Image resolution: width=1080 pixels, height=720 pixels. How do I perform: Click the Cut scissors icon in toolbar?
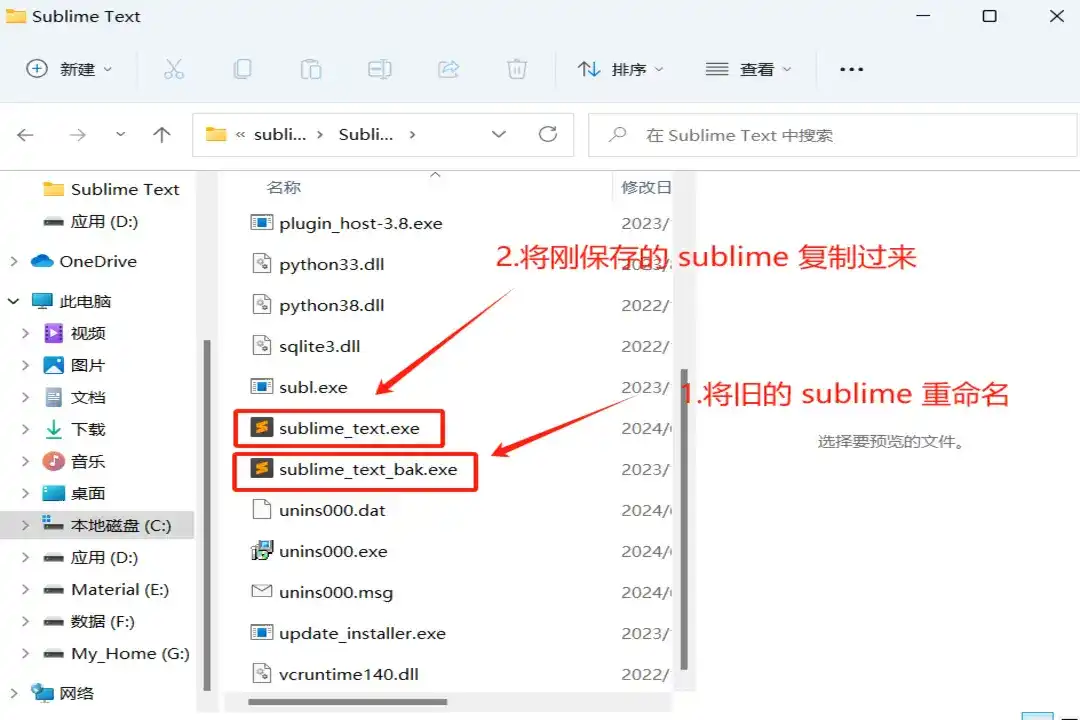[x=174, y=69]
